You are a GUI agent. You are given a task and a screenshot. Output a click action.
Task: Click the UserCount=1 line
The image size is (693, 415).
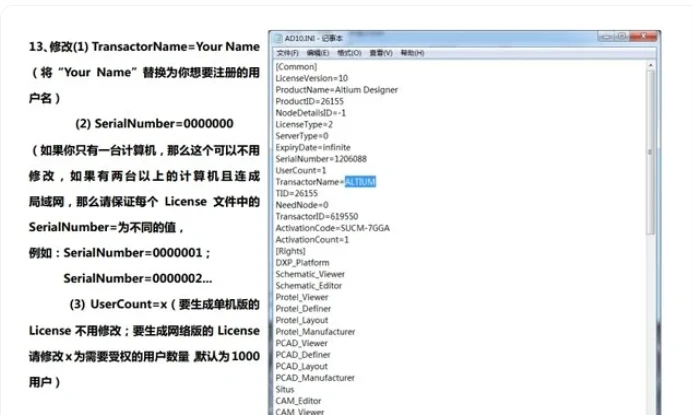point(301,170)
